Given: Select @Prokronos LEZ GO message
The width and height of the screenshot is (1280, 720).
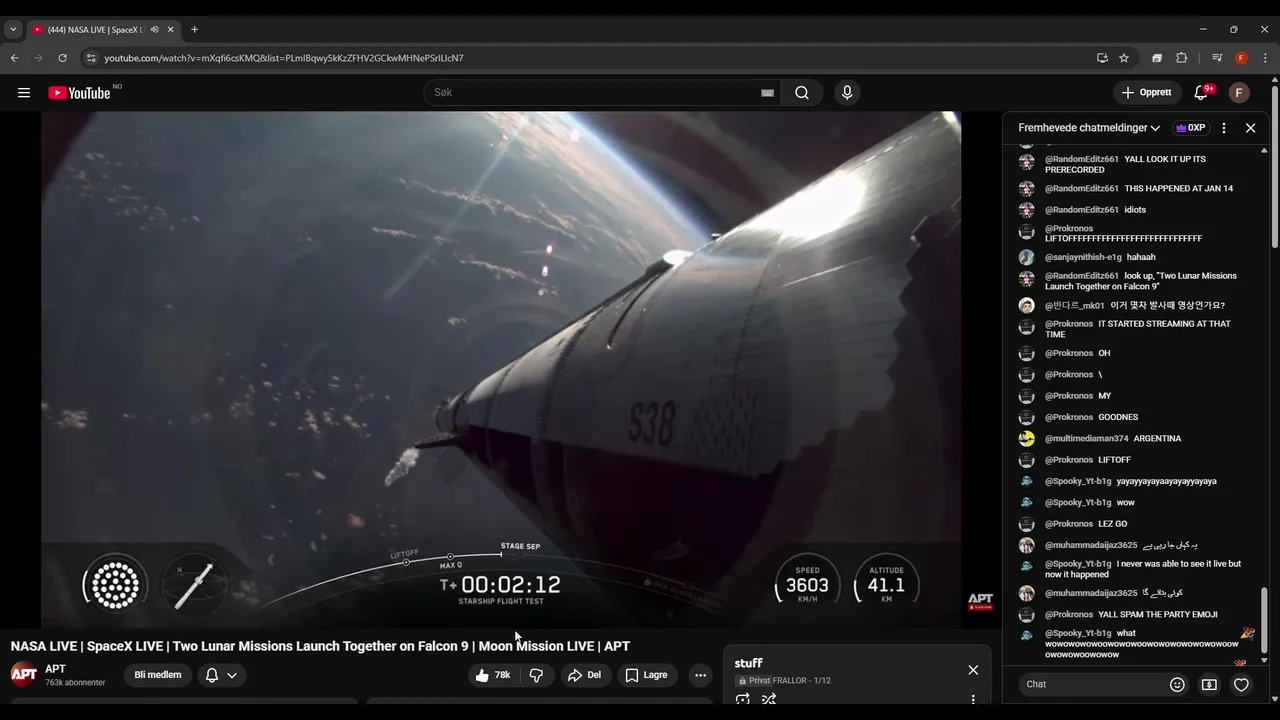Looking at the screenshot, I should pos(1136,524).
